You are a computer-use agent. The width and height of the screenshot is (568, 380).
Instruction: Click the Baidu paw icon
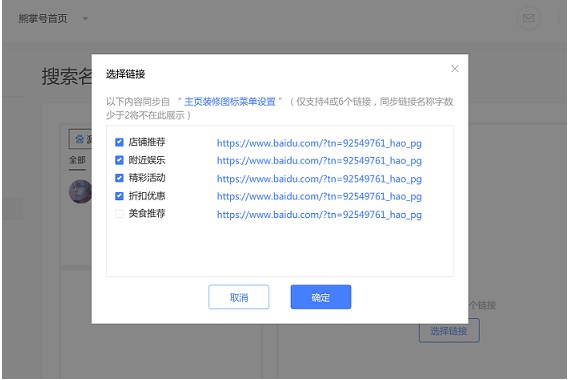(x=79, y=139)
